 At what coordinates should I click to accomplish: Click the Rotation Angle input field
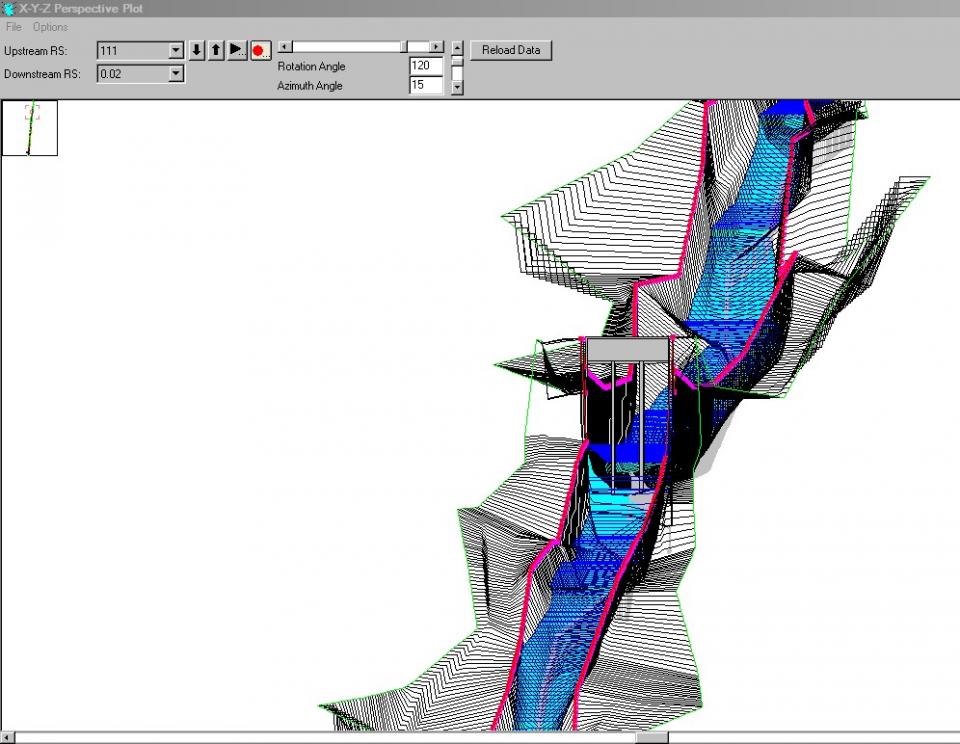[425, 66]
